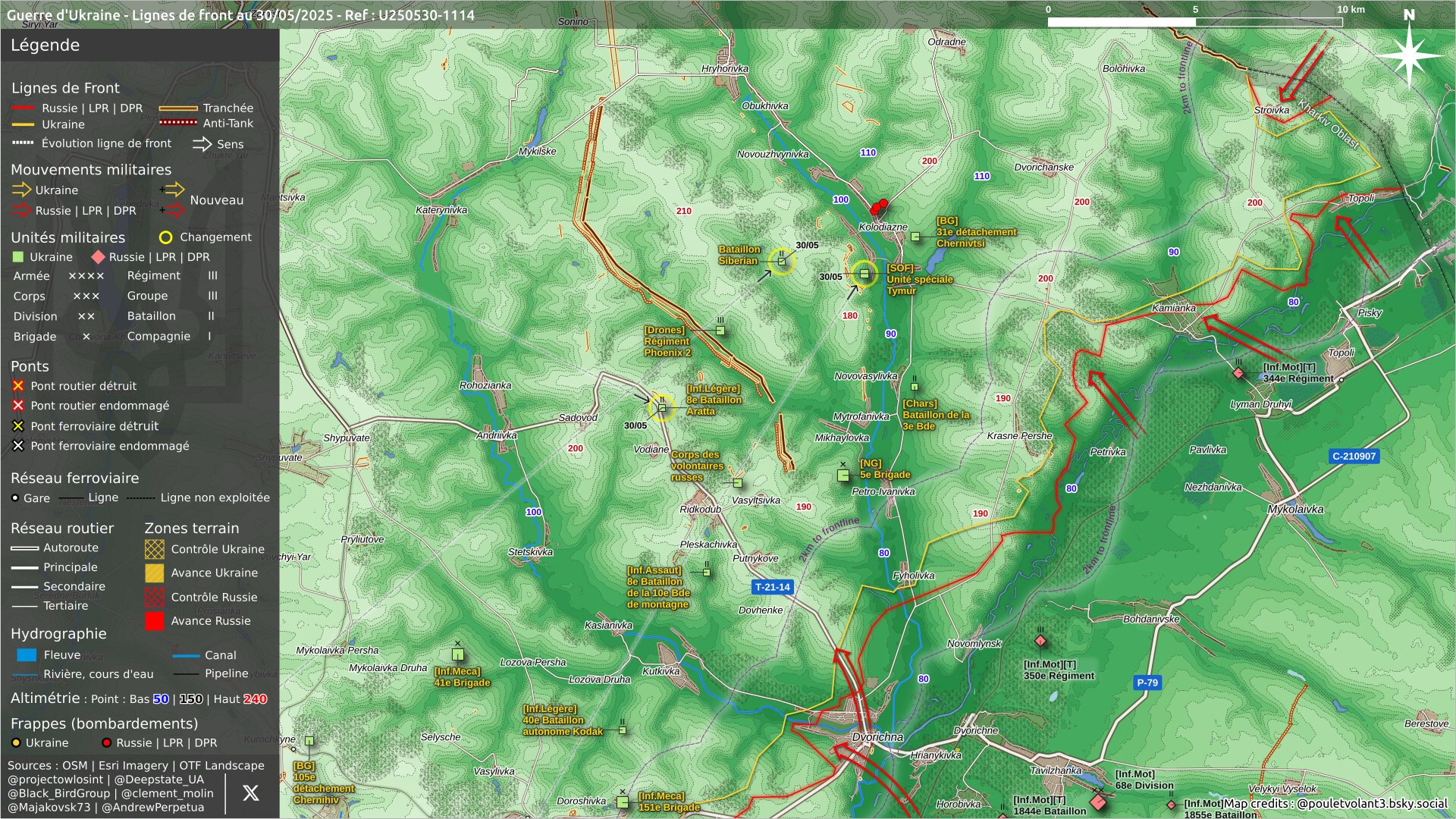Viewport: 1456px width, 819px height.
Task: Click the 41e Brigade unit square
Action: 457,654
